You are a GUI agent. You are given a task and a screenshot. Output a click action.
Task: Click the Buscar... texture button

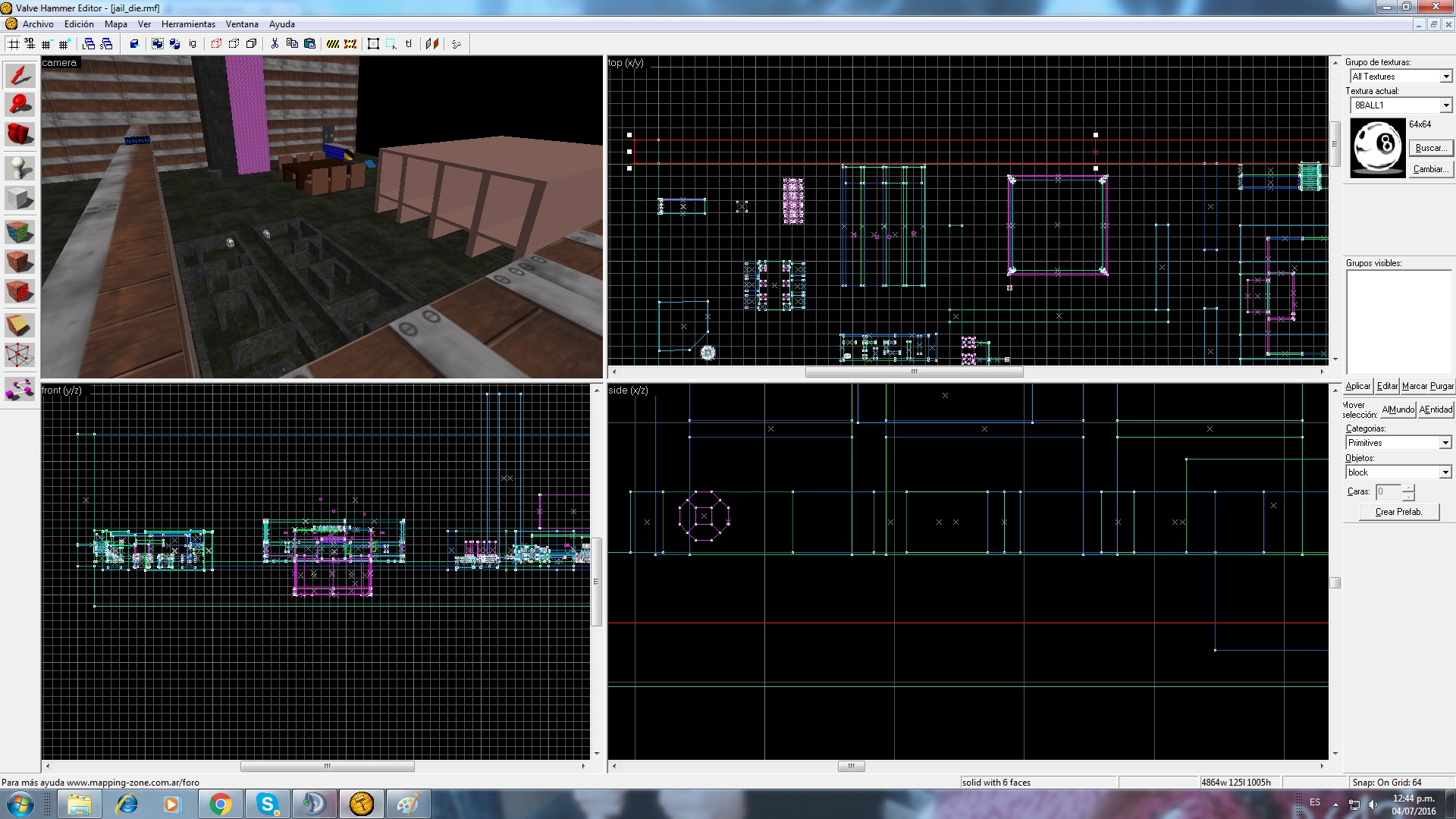pyautogui.click(x=1429, y=148)
